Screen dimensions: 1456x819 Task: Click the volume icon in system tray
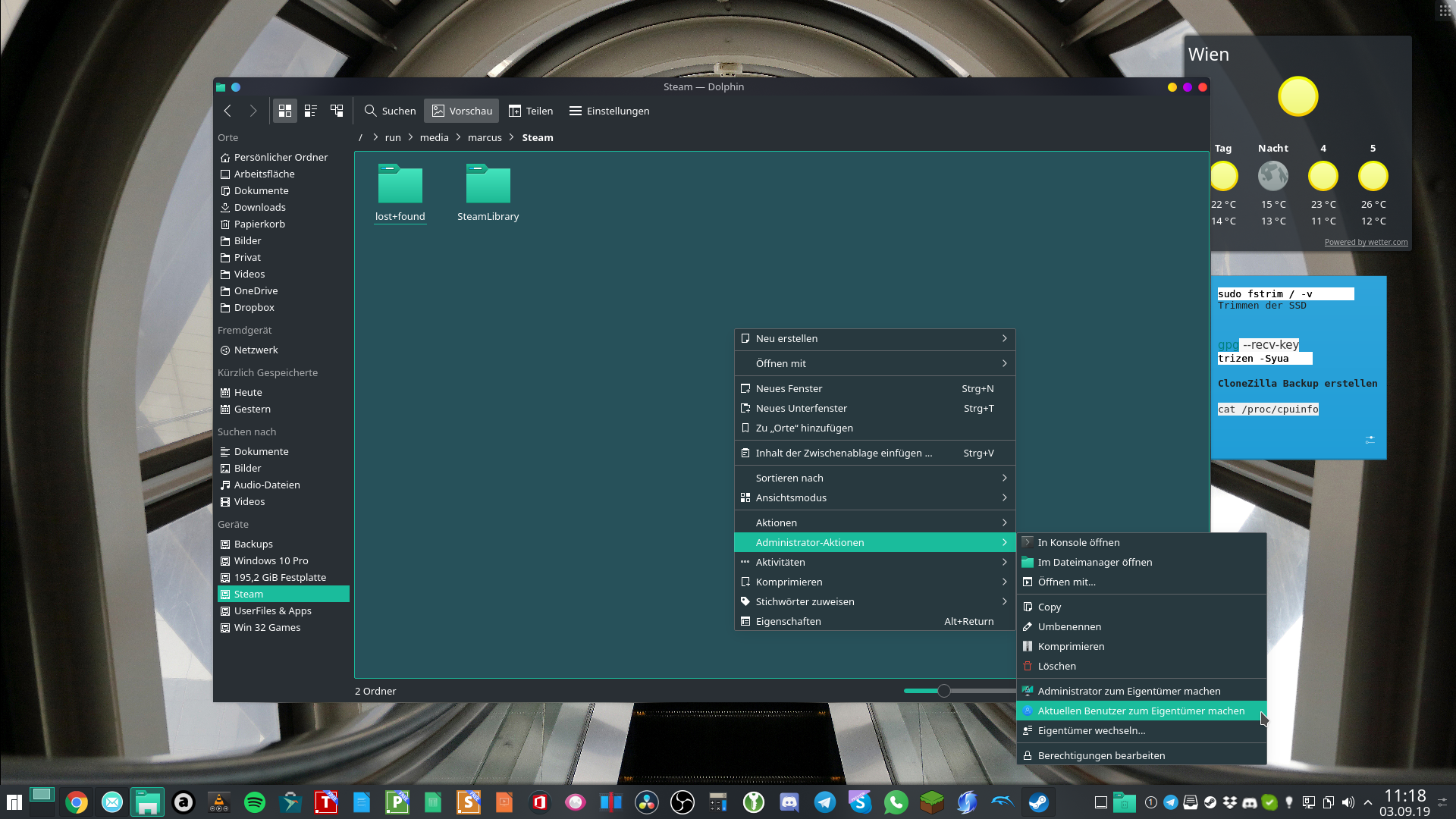(1348, 802)
